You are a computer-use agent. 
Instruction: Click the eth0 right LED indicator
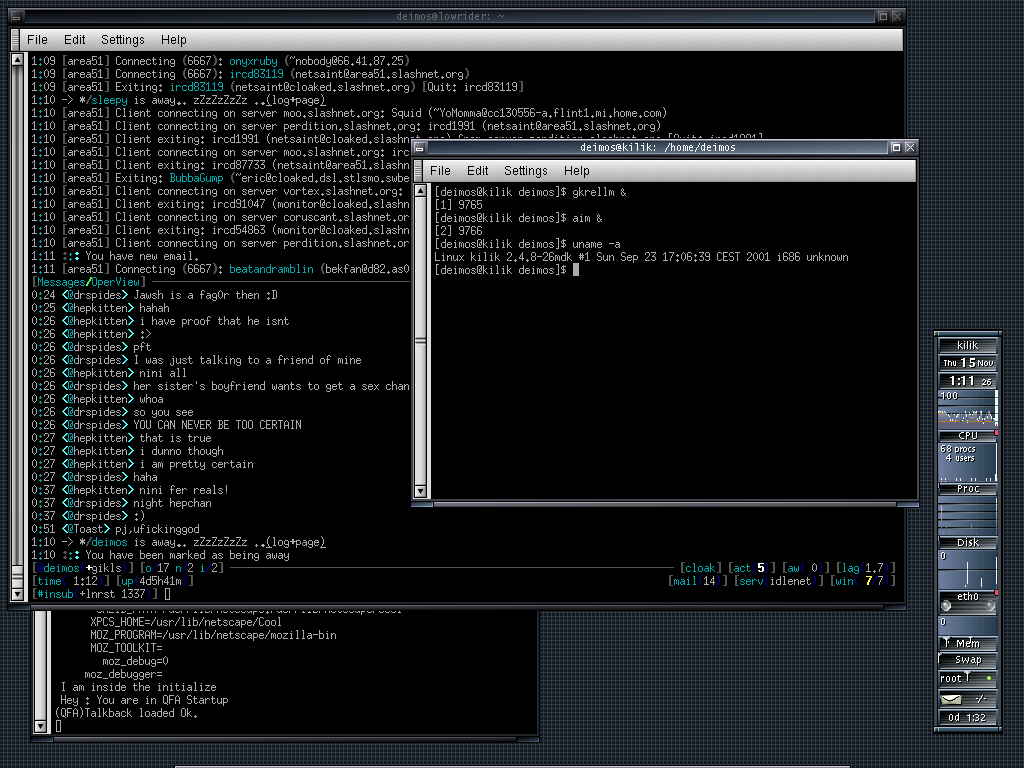point(988,607)
